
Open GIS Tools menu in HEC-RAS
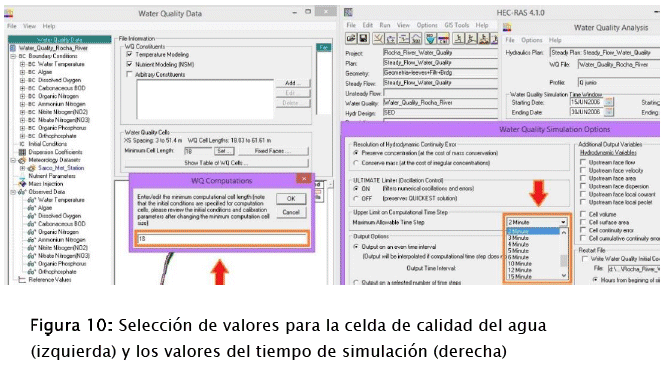click(457, 25)
